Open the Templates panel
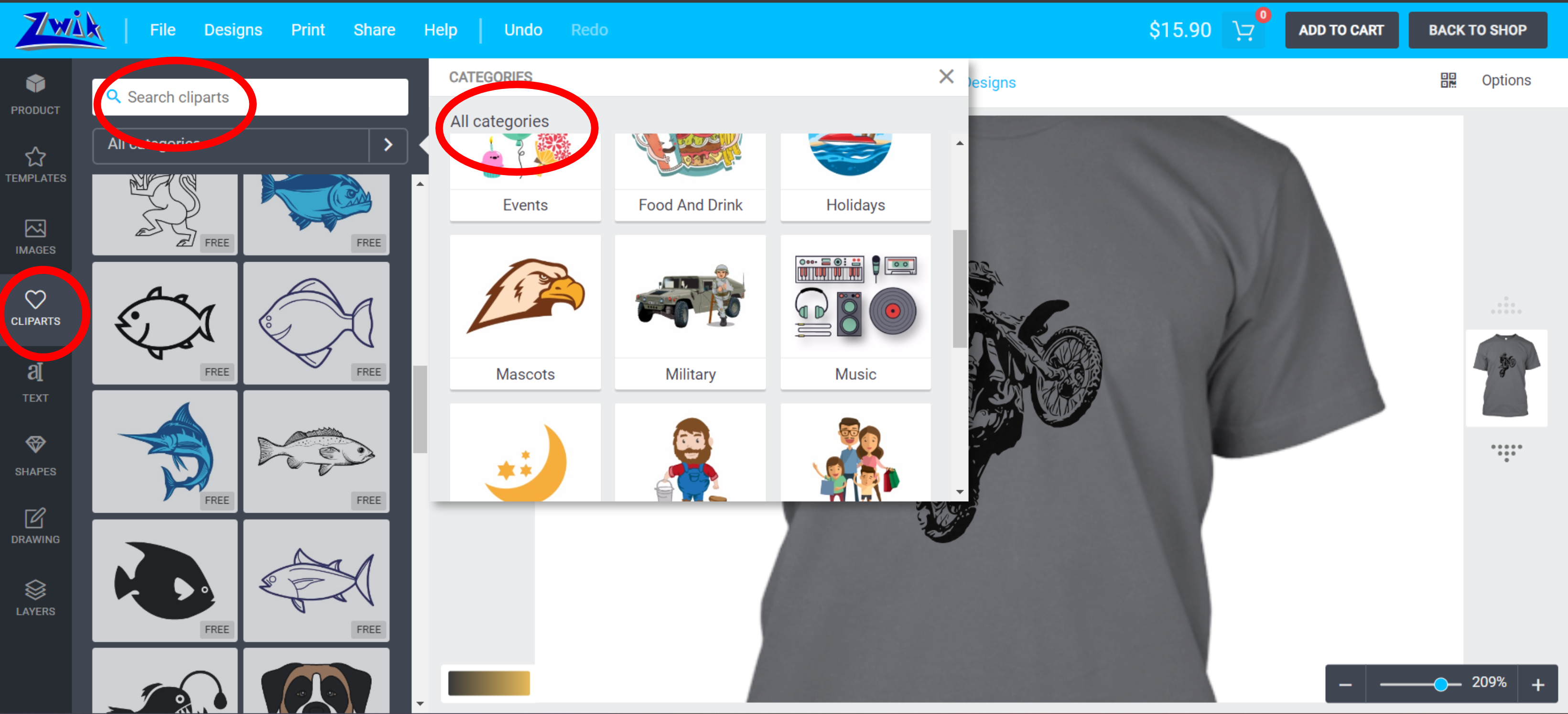 coord(35,165)
